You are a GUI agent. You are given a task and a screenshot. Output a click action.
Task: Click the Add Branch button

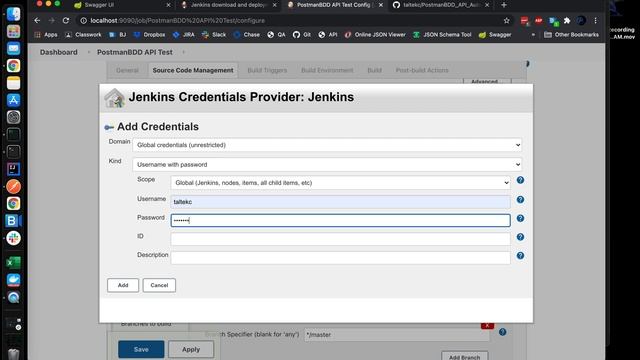coord(464,356)
